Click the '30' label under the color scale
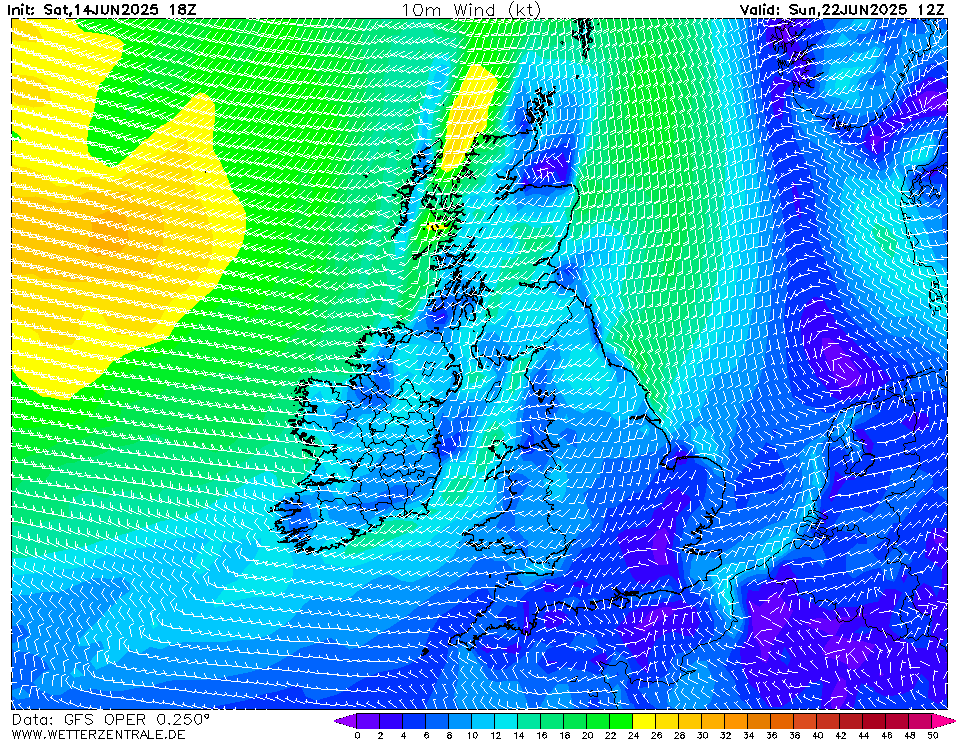The width and height of the screenshot is (959, 741). 702,735
